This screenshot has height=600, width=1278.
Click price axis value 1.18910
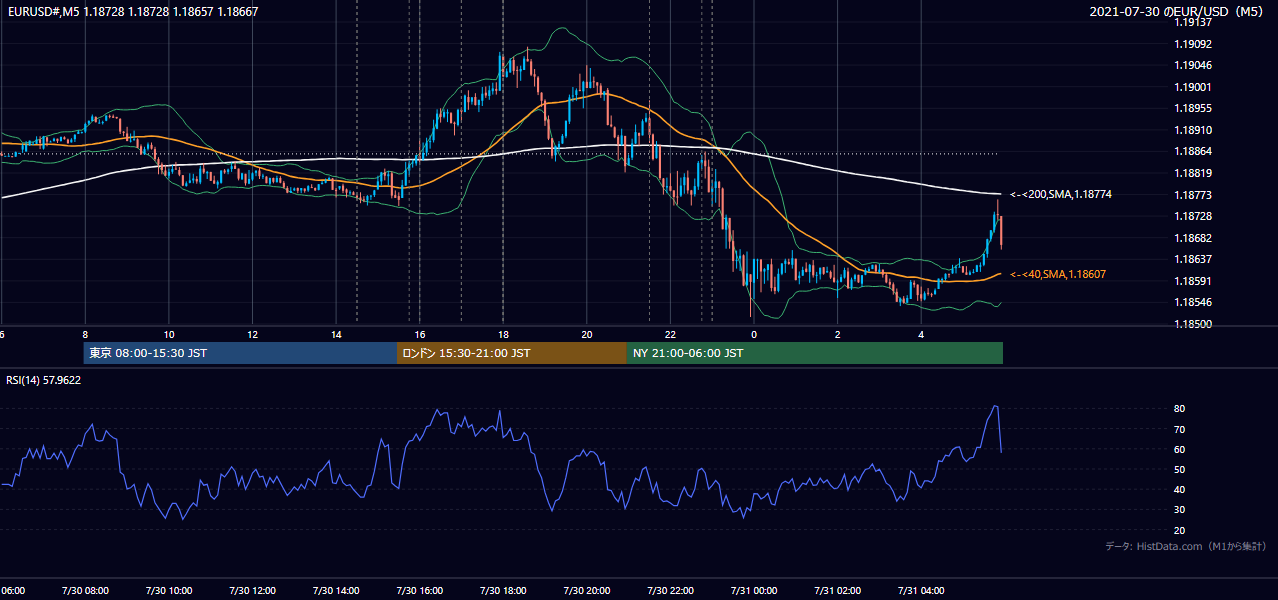click(1194, 130)
